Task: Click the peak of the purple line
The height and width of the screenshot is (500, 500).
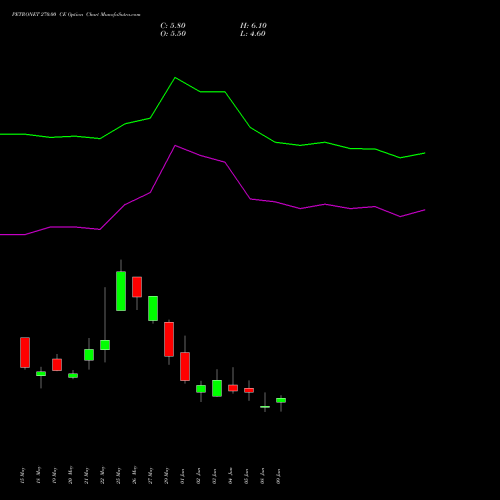Action: 175,146
